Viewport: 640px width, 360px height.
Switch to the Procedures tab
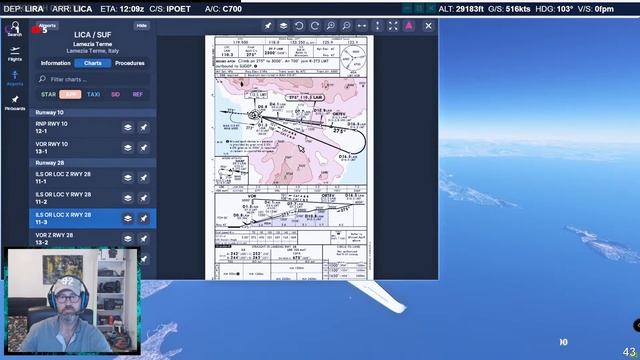130,63
